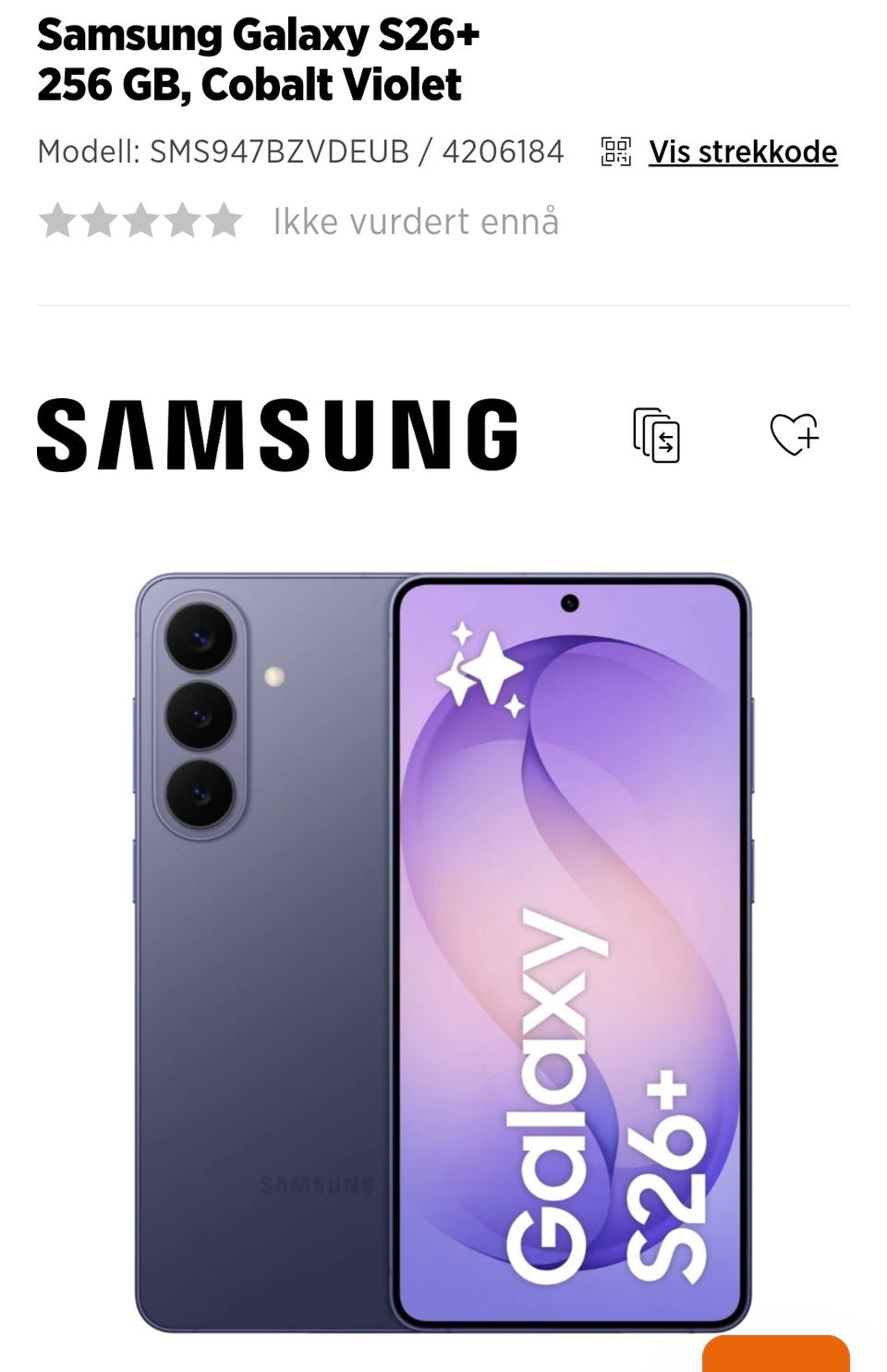Screen dimensions: 887x1372
Task: Click the Samsung logo on phone back
Action: click(x=317, y=1184)
